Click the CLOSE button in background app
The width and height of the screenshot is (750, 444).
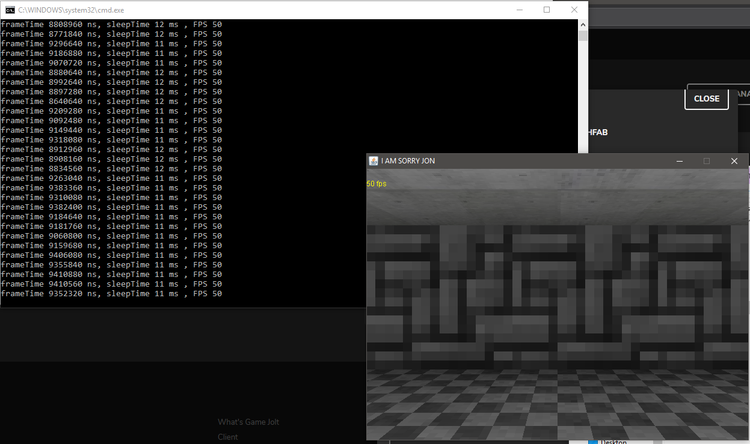(x=706, y=99)
